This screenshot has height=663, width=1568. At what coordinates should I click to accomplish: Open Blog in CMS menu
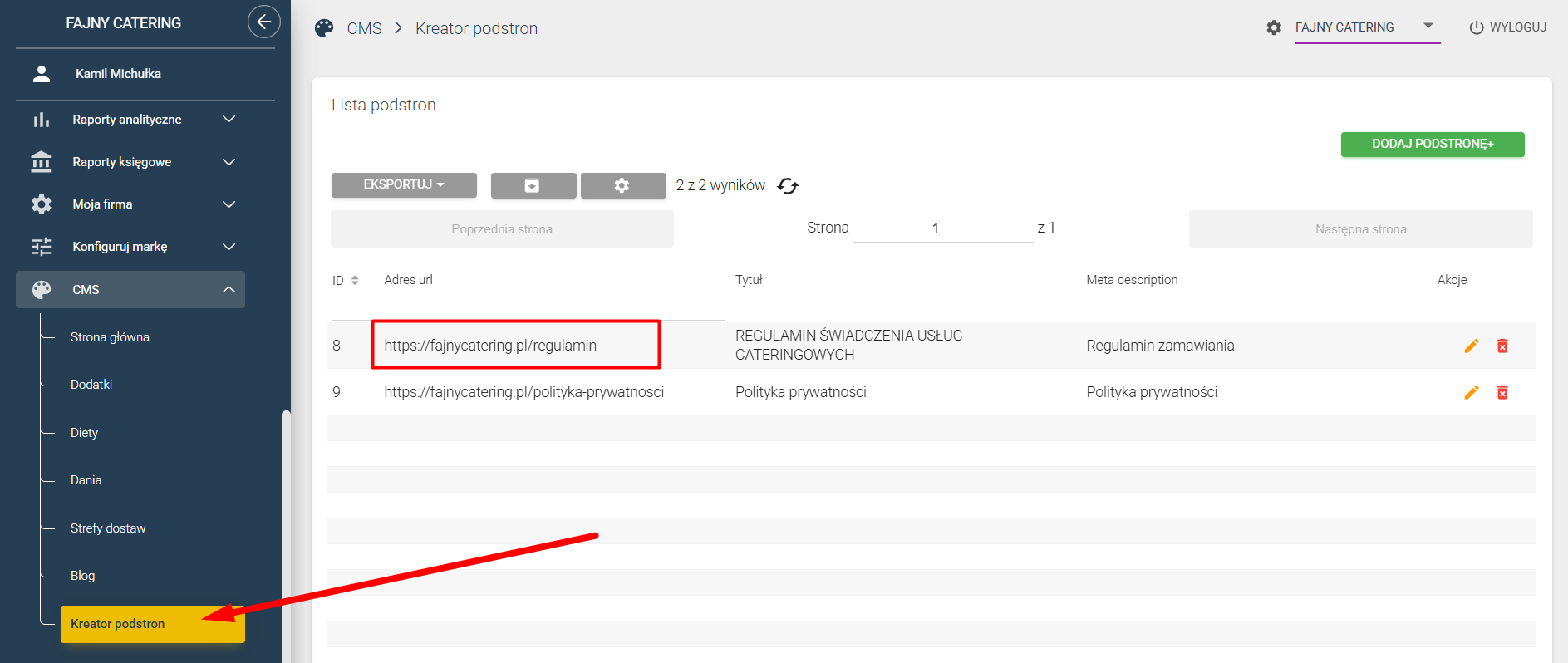[82, 576]
